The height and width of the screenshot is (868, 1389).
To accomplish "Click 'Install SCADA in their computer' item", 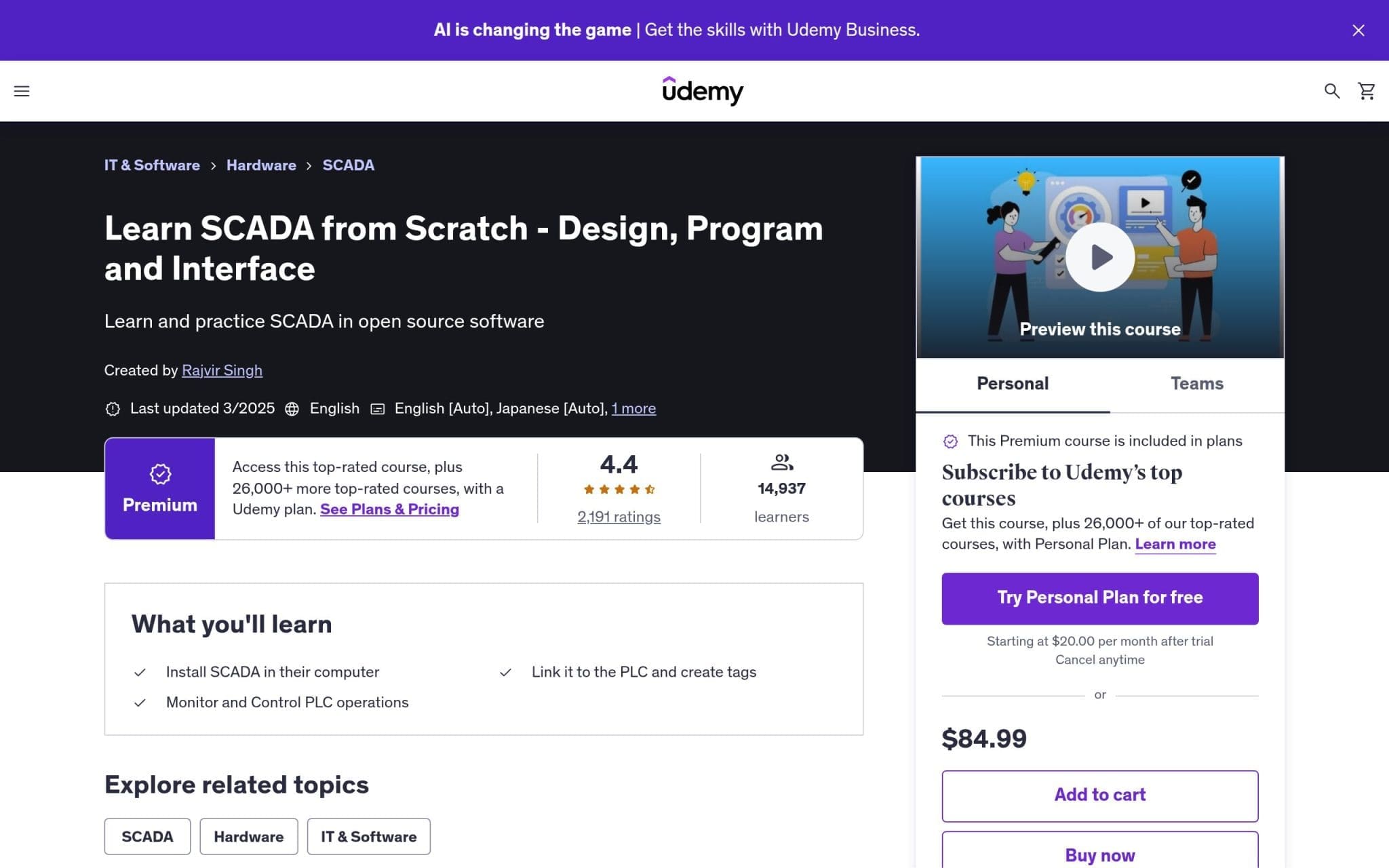I will point(273,672).
